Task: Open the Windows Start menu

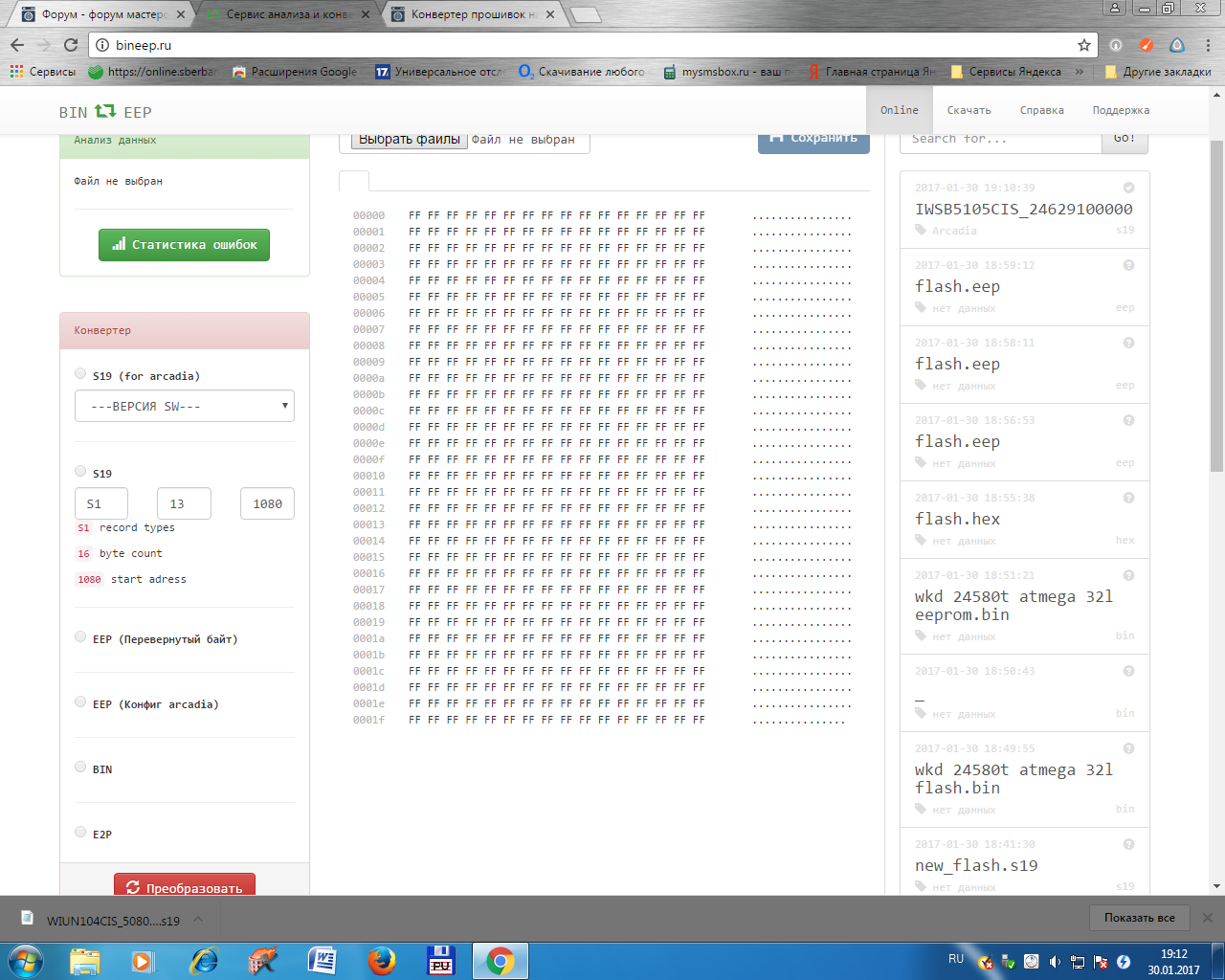Action: [x=24, y=961]
